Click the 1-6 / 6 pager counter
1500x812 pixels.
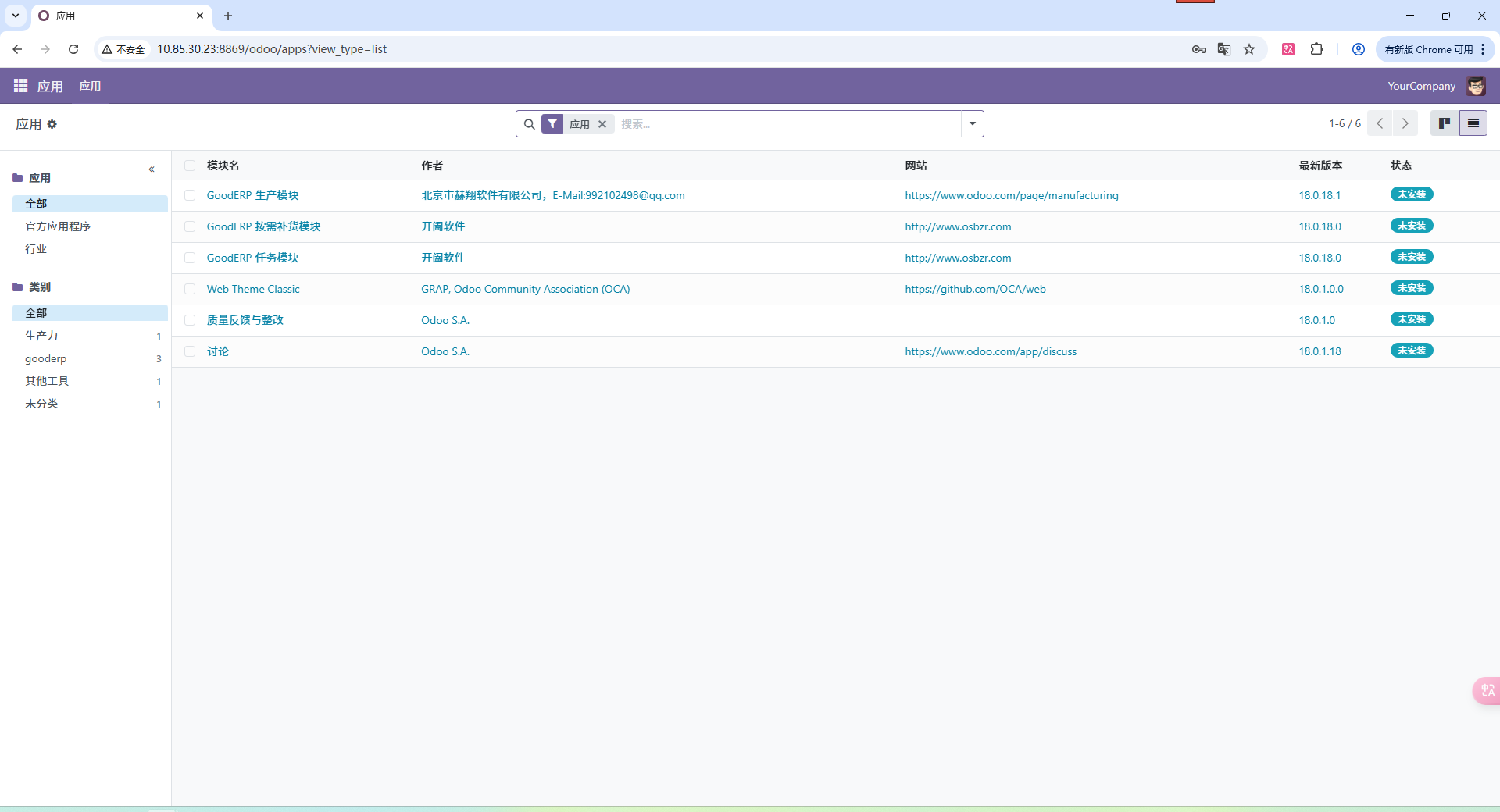point(1345,123)
